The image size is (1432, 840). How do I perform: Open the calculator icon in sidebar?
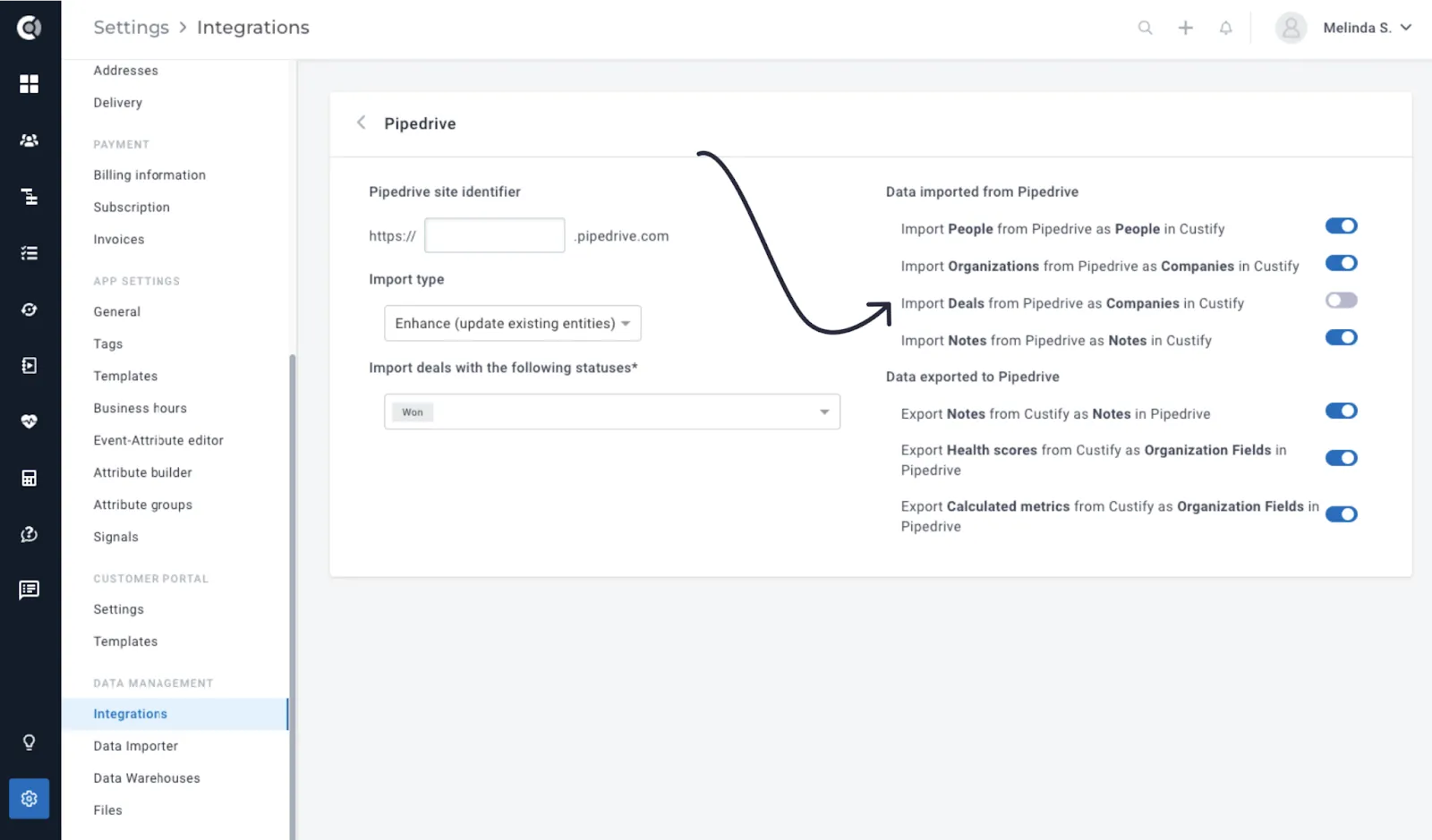click(30, 478)
